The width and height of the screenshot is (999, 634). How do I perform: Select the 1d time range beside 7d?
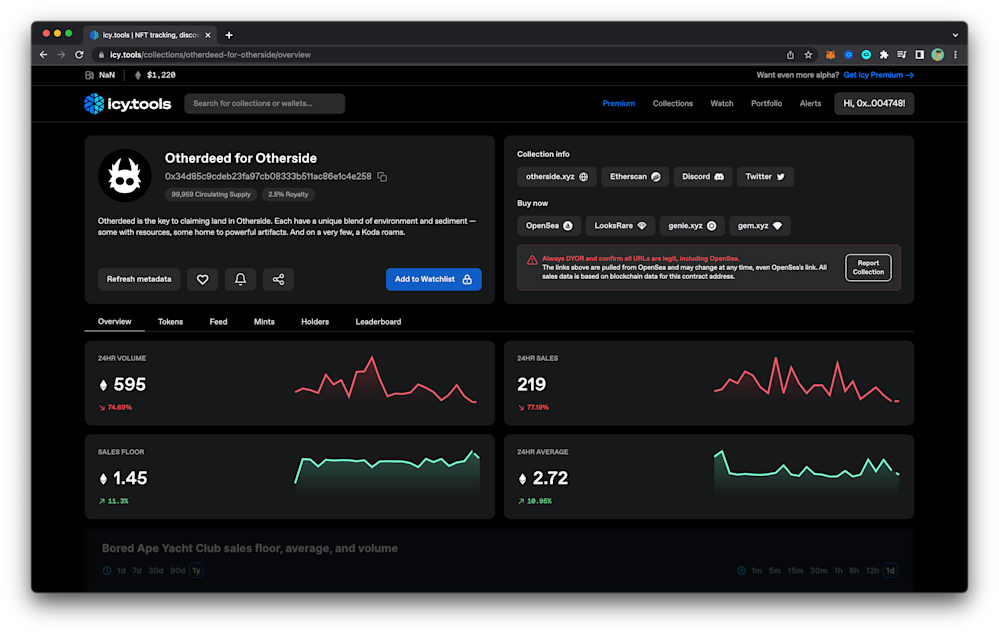[121, 570]
